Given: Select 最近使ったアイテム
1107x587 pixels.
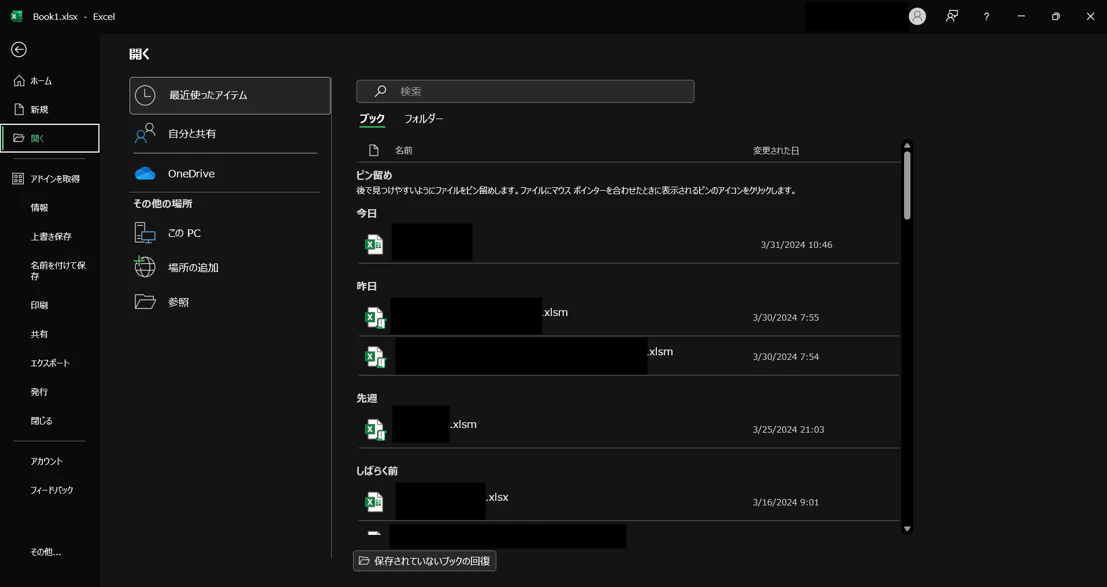Looking at the screenshot, I should tap(230, 95).
